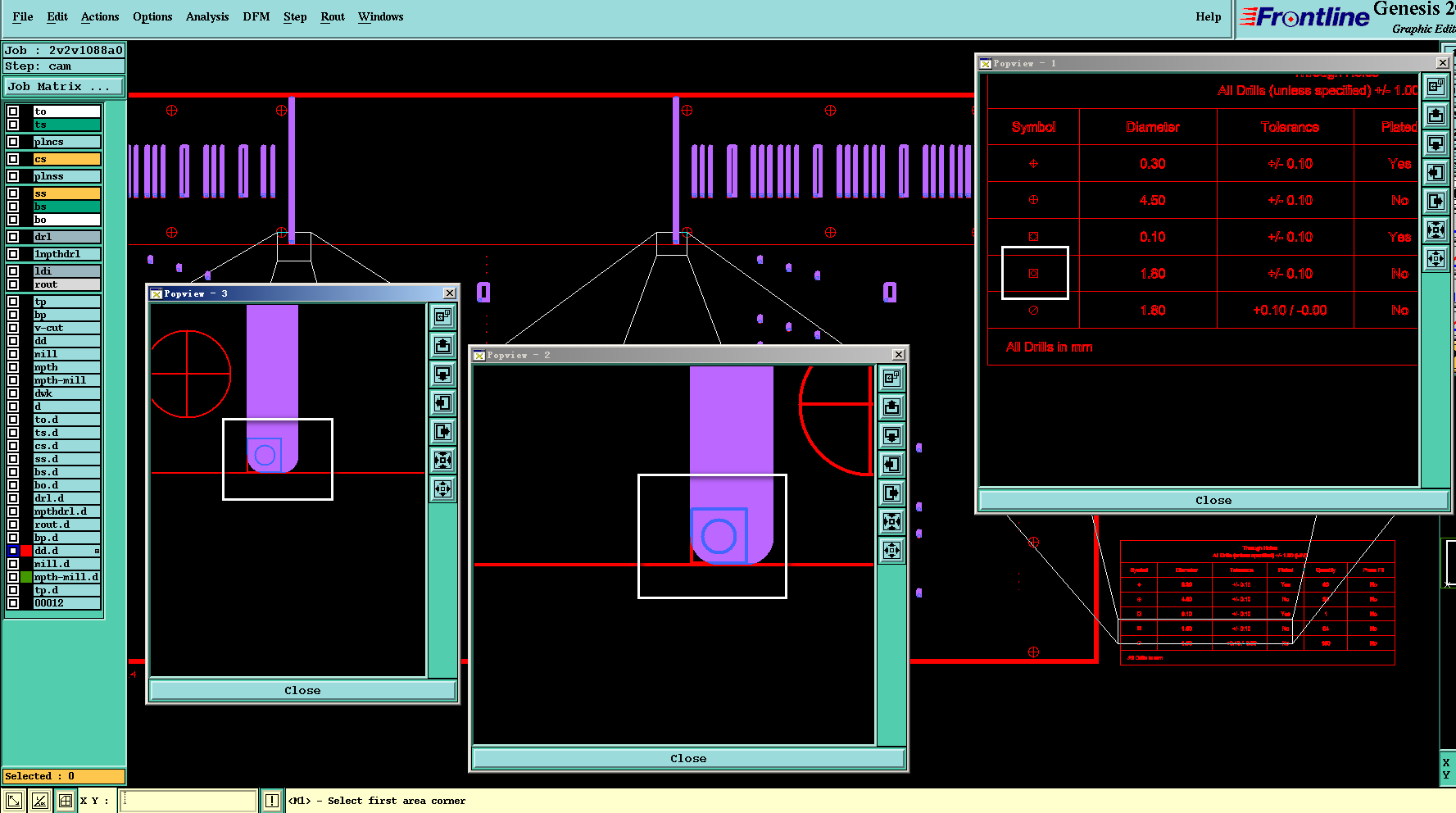Click the X Y coordinate input field
Viewport: 1456px width, 813px height.
click(x=188, y=801)
